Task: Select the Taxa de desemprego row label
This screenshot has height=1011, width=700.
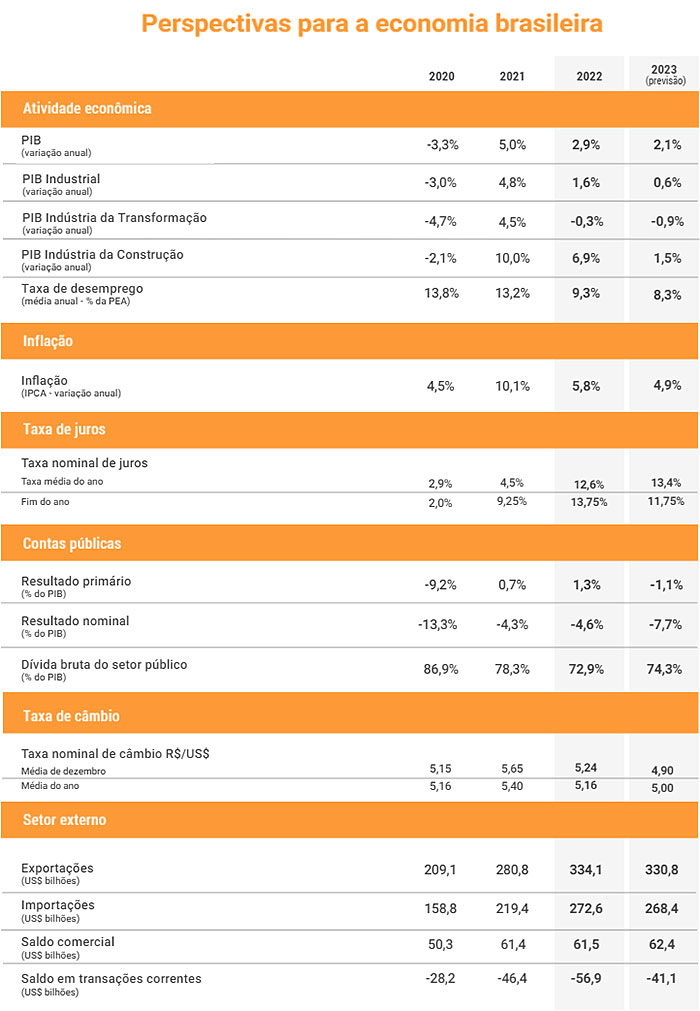Action: [x=82, y=294]
